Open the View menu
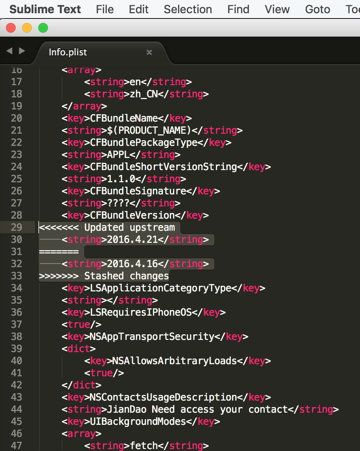 277,9
